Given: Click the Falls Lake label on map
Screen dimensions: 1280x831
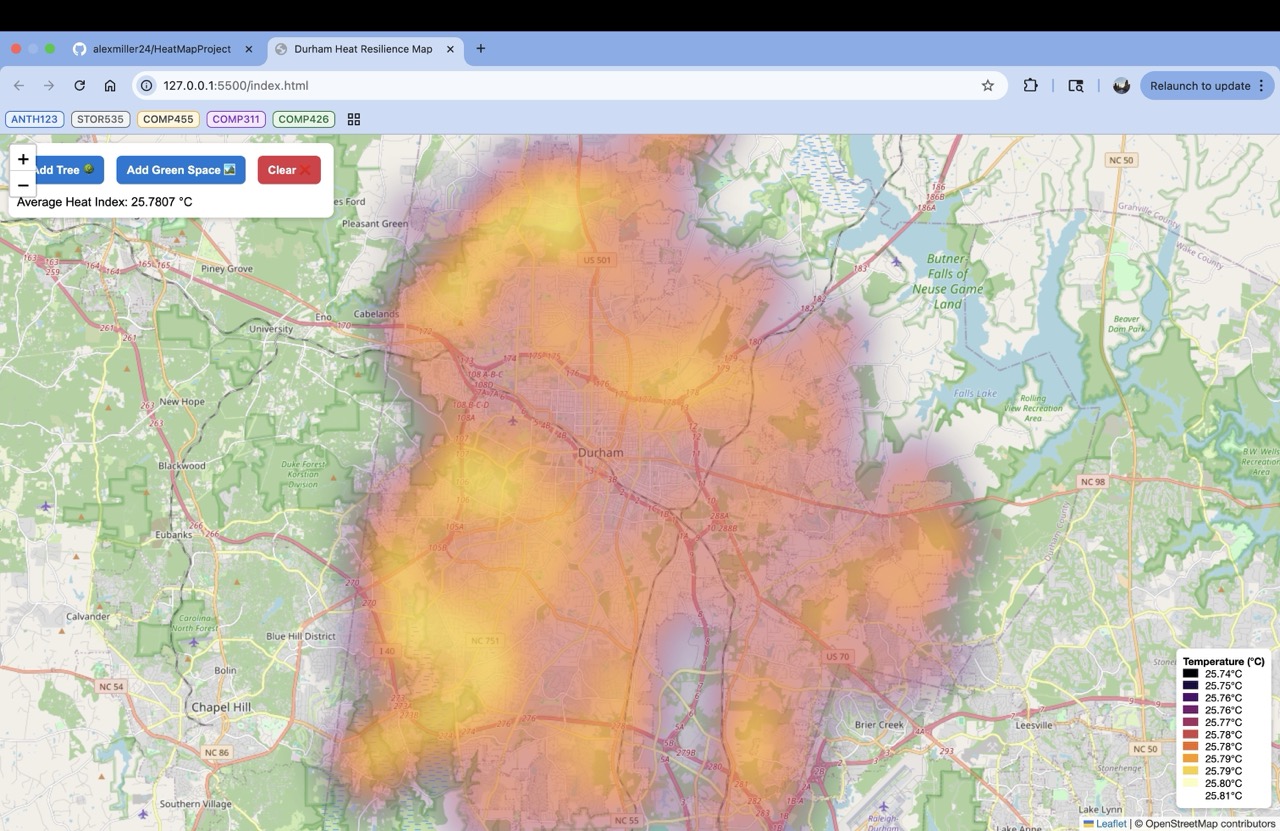Looking at the screenshot, I should point(974,394).
